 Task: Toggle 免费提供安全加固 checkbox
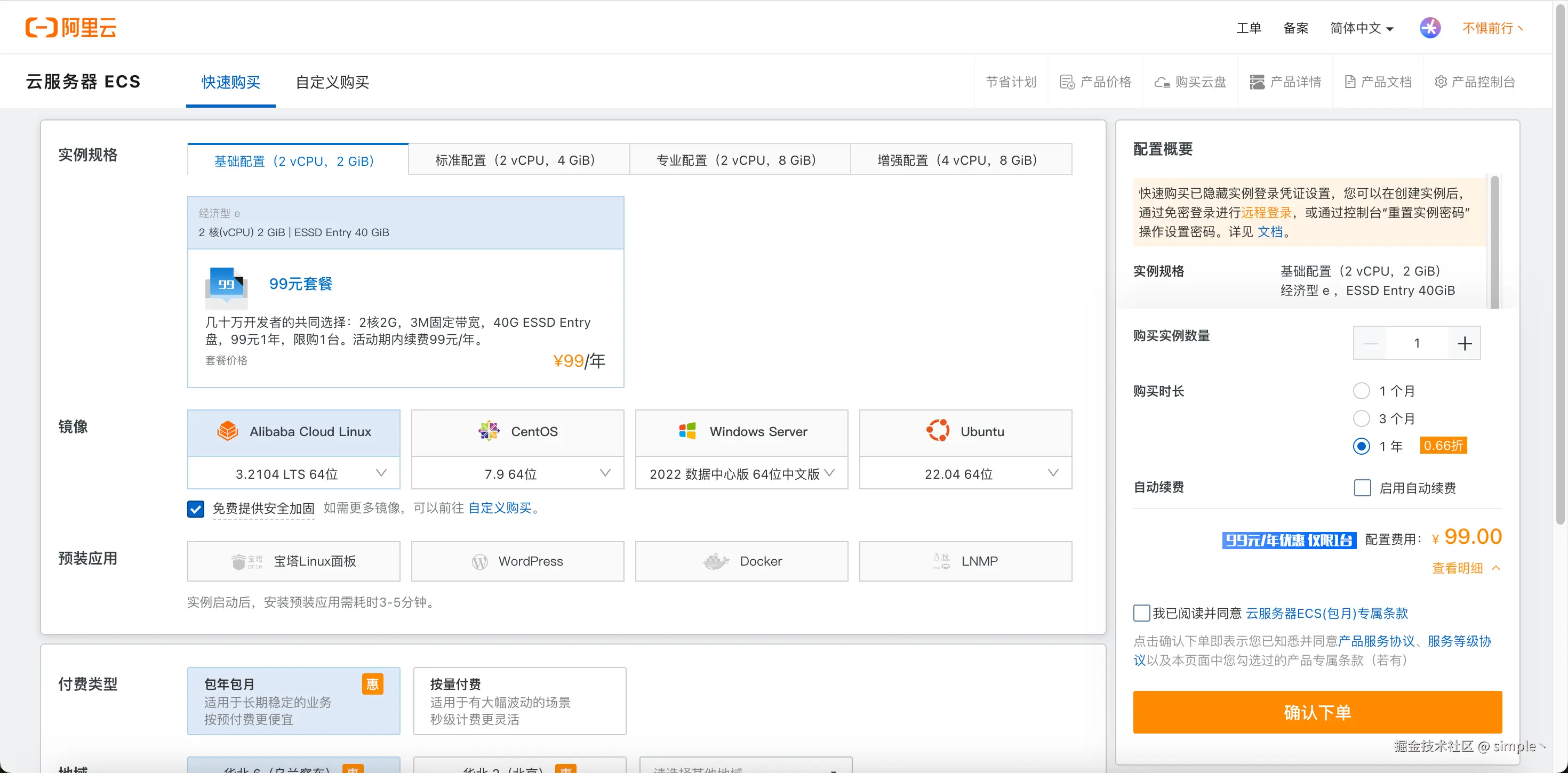195,509
